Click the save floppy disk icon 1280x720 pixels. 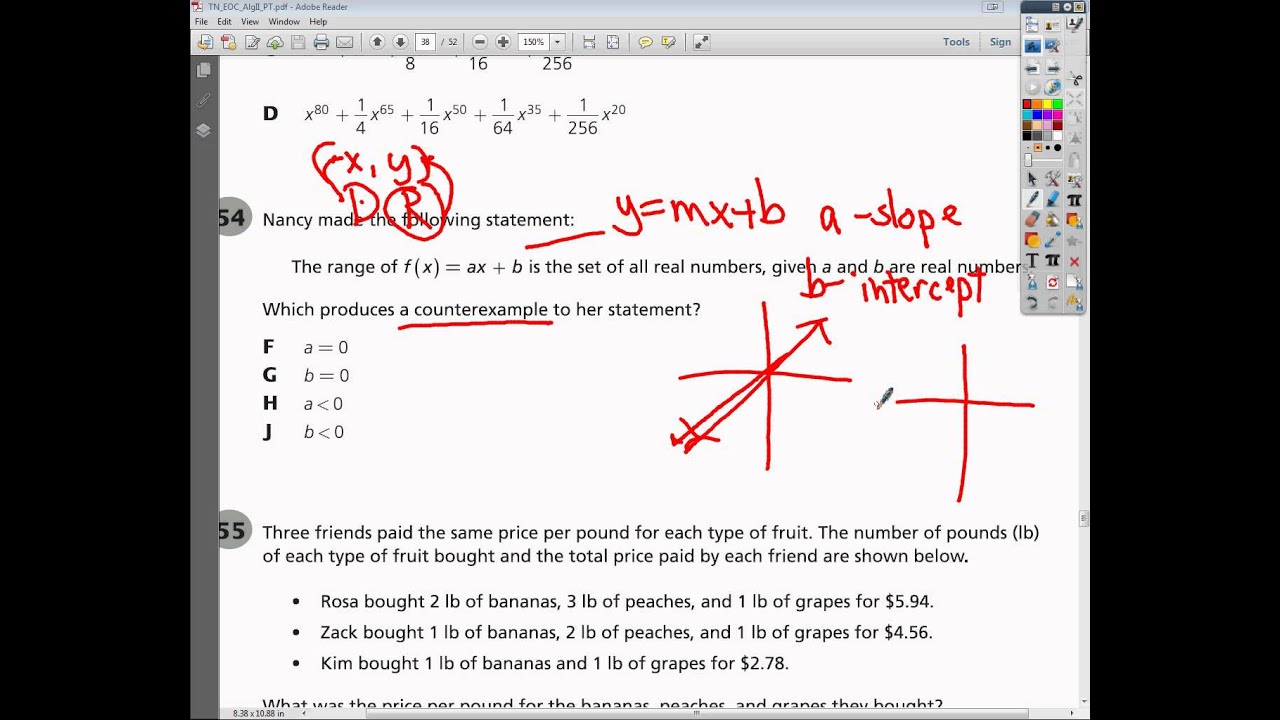click(x=298, y=42)
